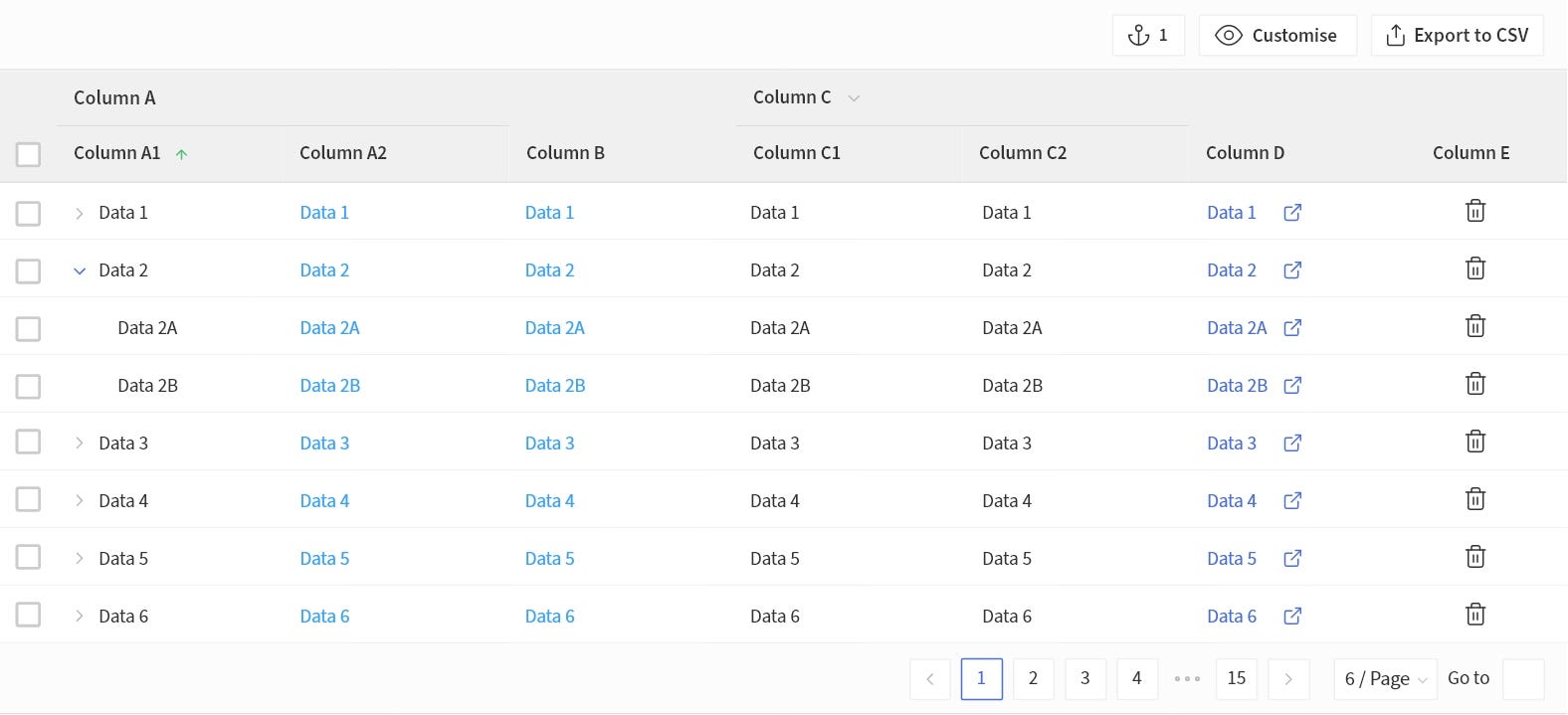Open the 6 / Page size dropdown
1568x715 pixels.
(1385, 679)
